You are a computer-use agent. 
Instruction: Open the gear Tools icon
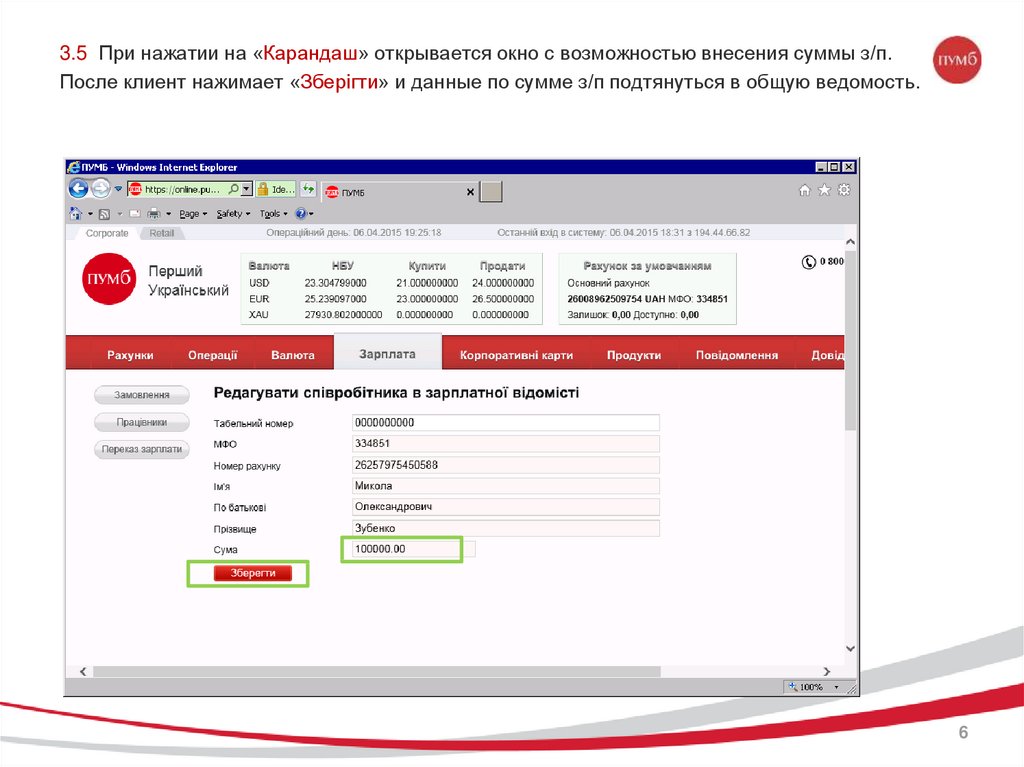[843, 190]
